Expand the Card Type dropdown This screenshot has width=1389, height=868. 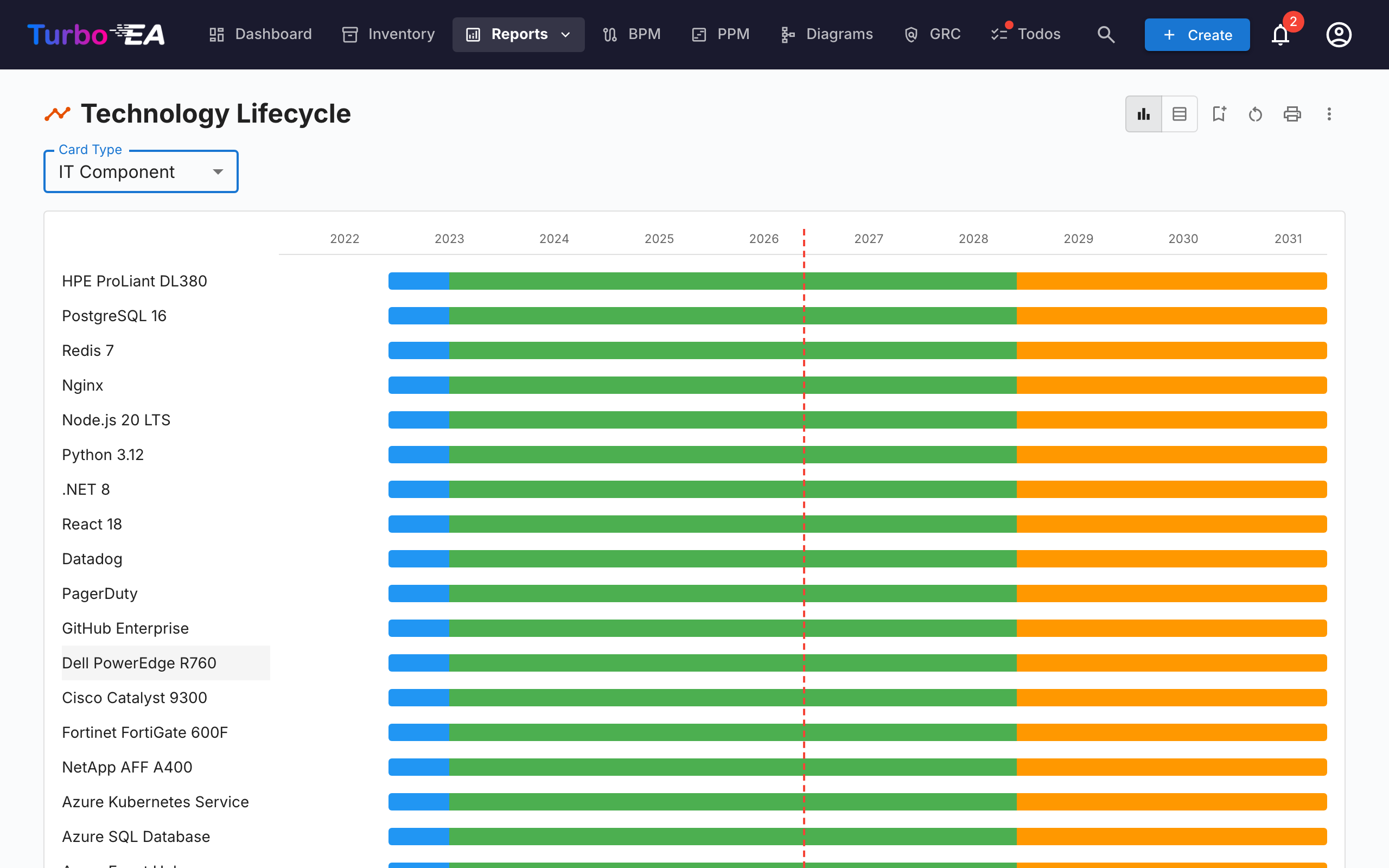pyautogui.click(x=141, y=171)
